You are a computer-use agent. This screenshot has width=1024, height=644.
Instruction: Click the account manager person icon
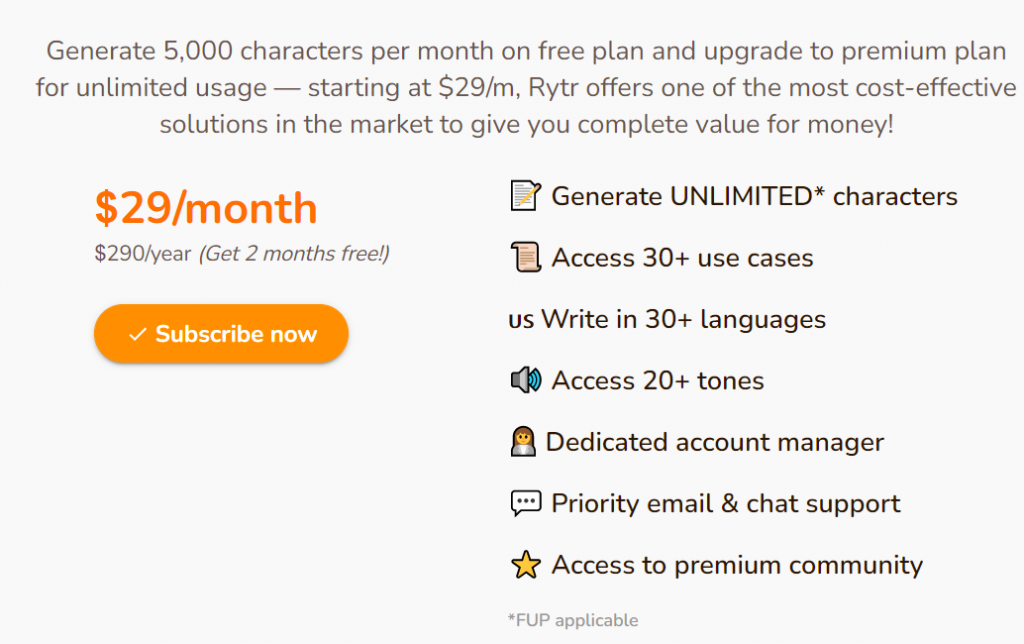[523, 442]
